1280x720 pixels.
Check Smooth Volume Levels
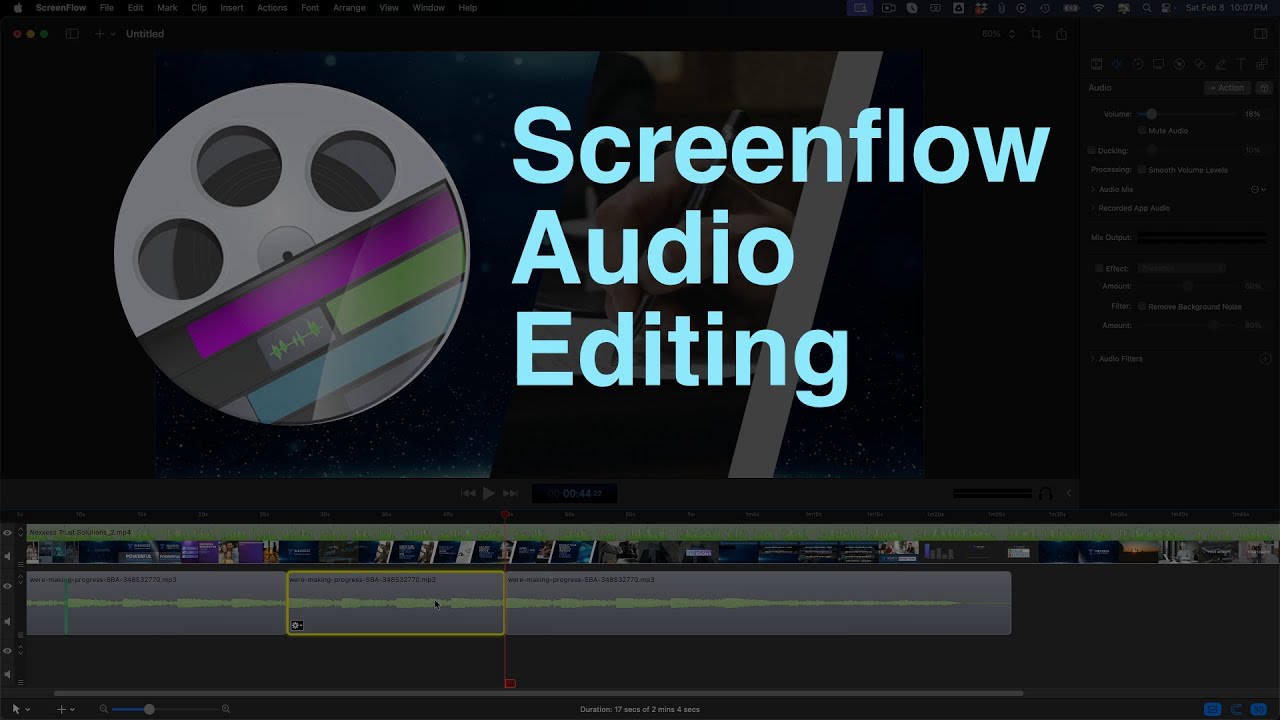coord(1142,170)
